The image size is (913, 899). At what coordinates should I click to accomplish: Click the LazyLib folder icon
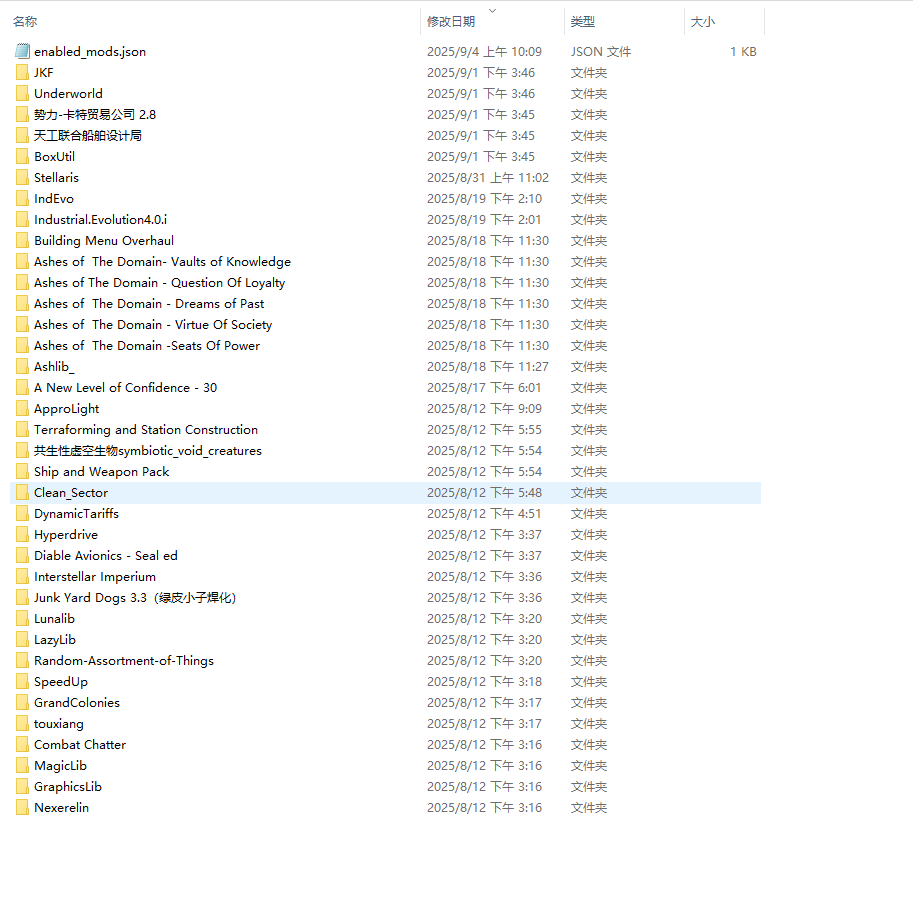(23, 639)
